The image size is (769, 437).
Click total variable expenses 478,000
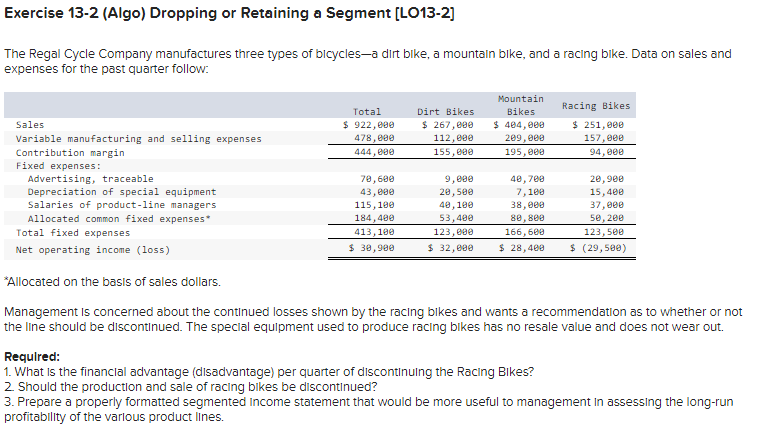pyautogui.click(x=374, y=138)
